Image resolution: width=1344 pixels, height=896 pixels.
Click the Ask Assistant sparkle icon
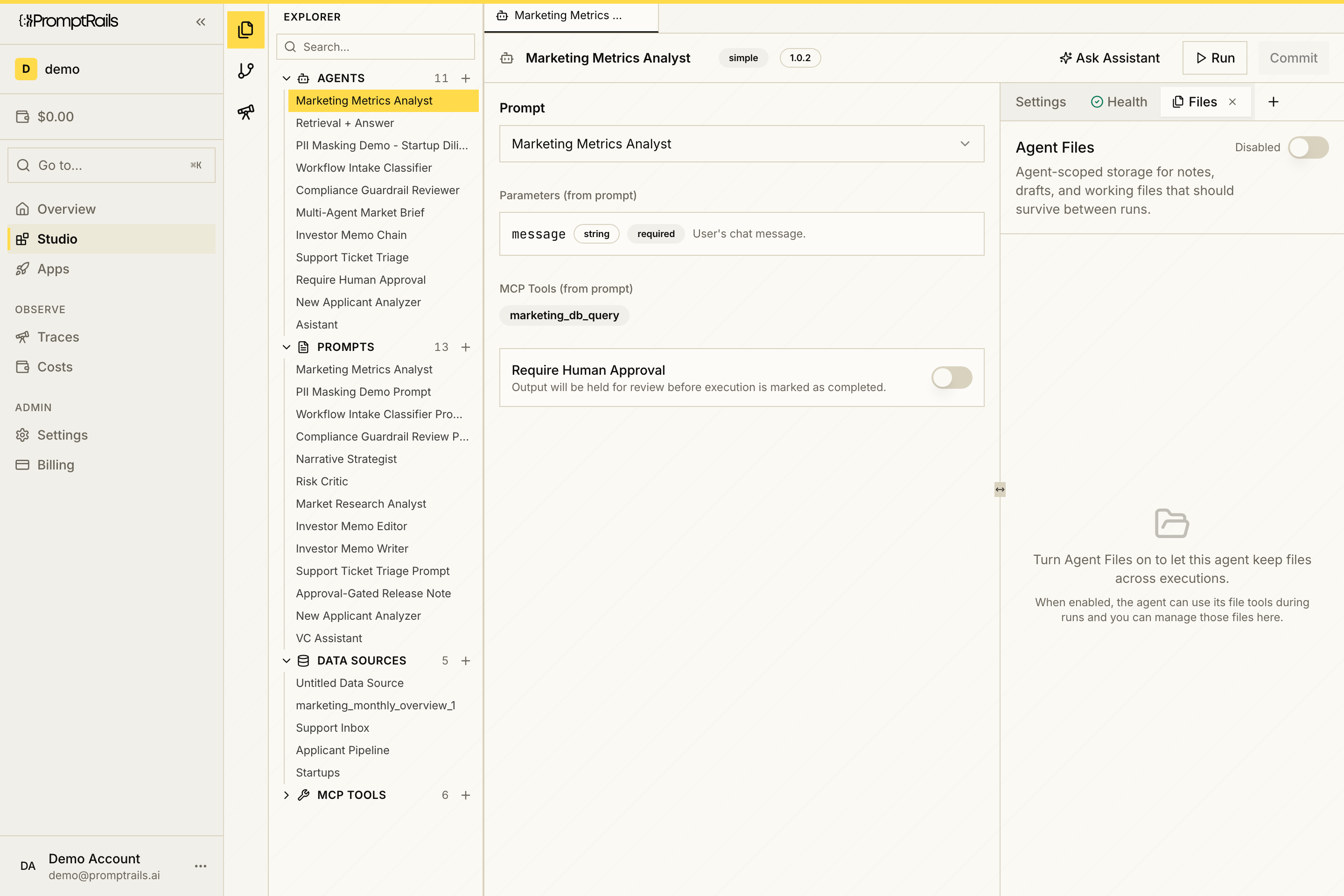tap(1065, 58)
